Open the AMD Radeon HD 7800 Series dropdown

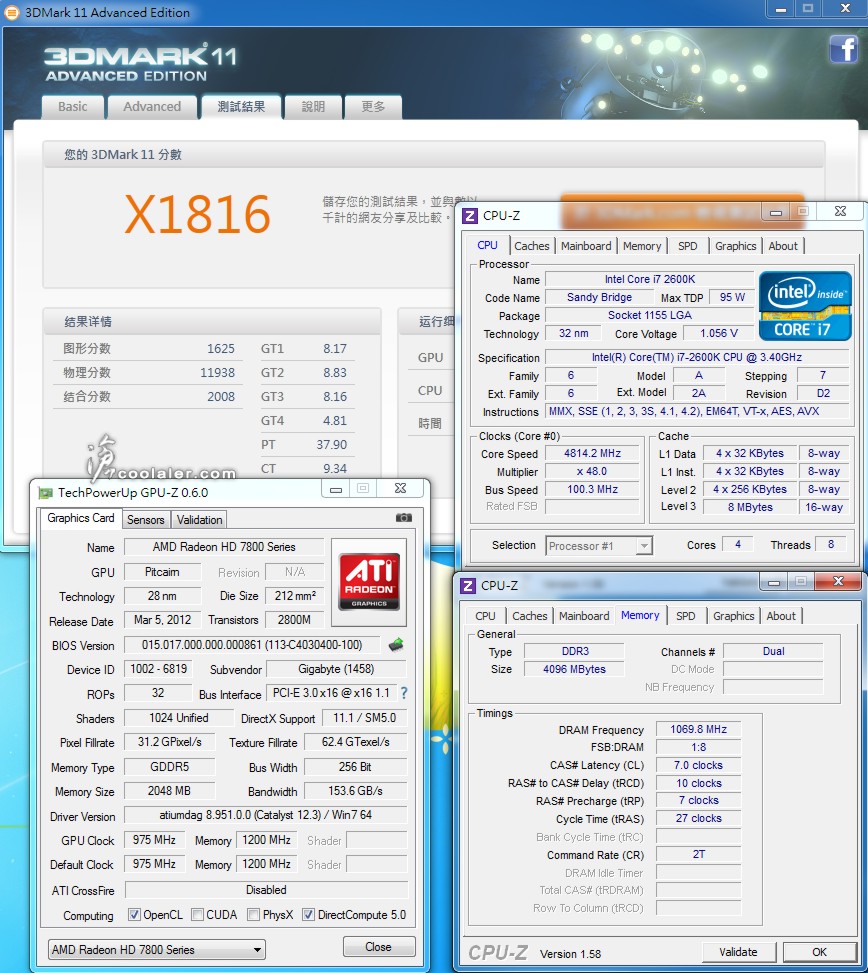pyautogui.click(x=156, y=949)
